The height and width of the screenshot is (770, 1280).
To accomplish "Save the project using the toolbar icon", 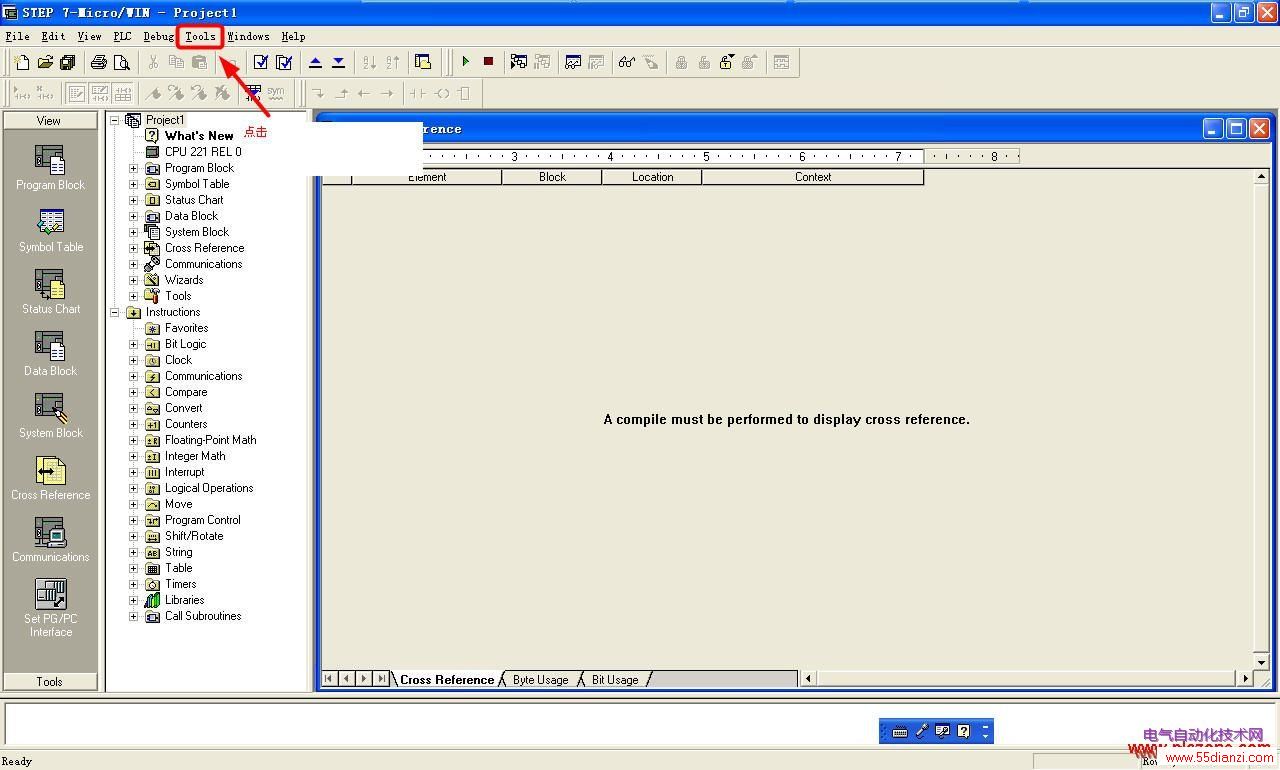I will tap(68, 62).
